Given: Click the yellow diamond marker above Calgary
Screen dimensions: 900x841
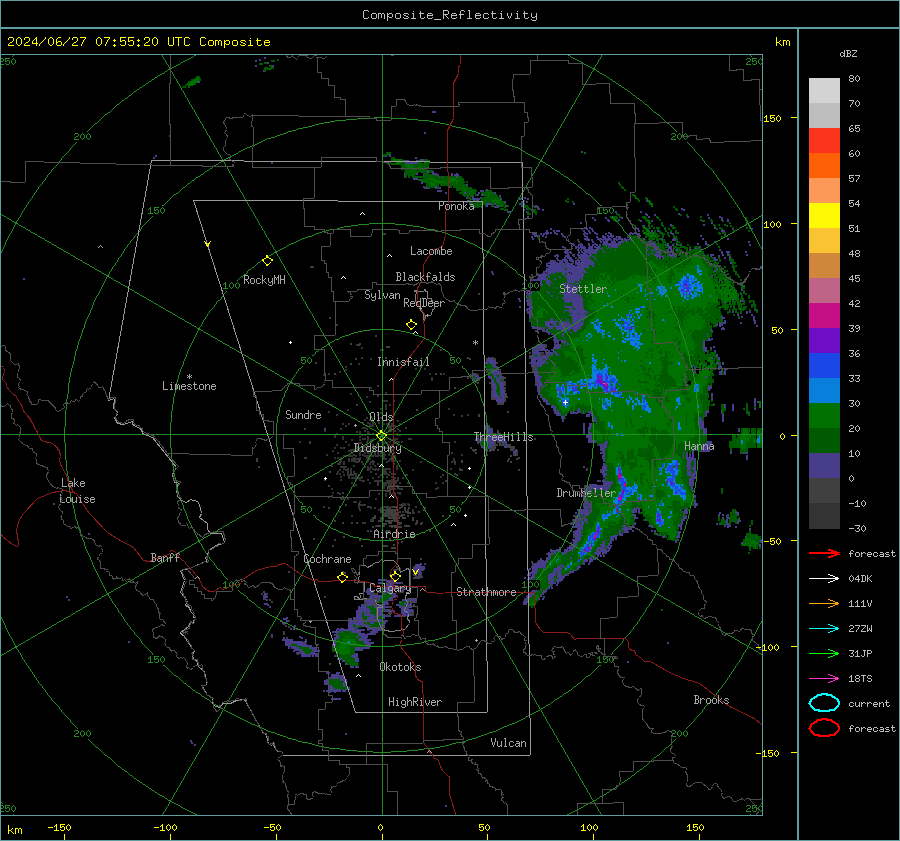Looking at the screenshot, I should pos(395,576).
